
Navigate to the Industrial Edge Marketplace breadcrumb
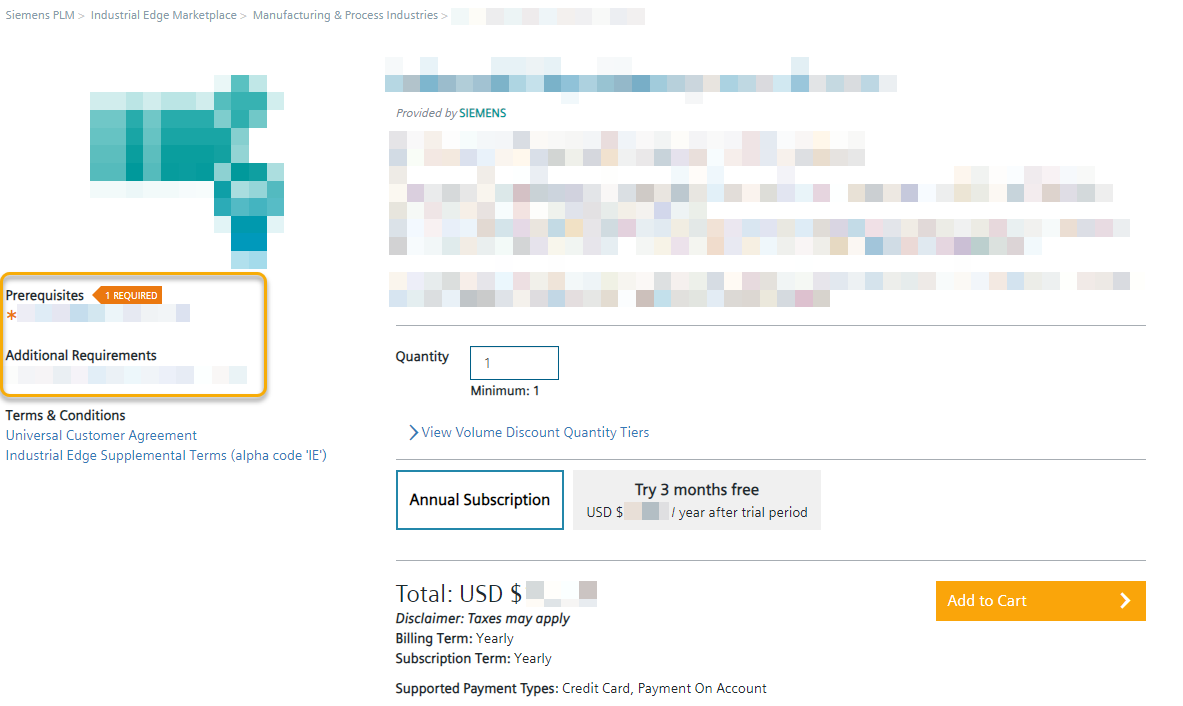pos(164,15)
